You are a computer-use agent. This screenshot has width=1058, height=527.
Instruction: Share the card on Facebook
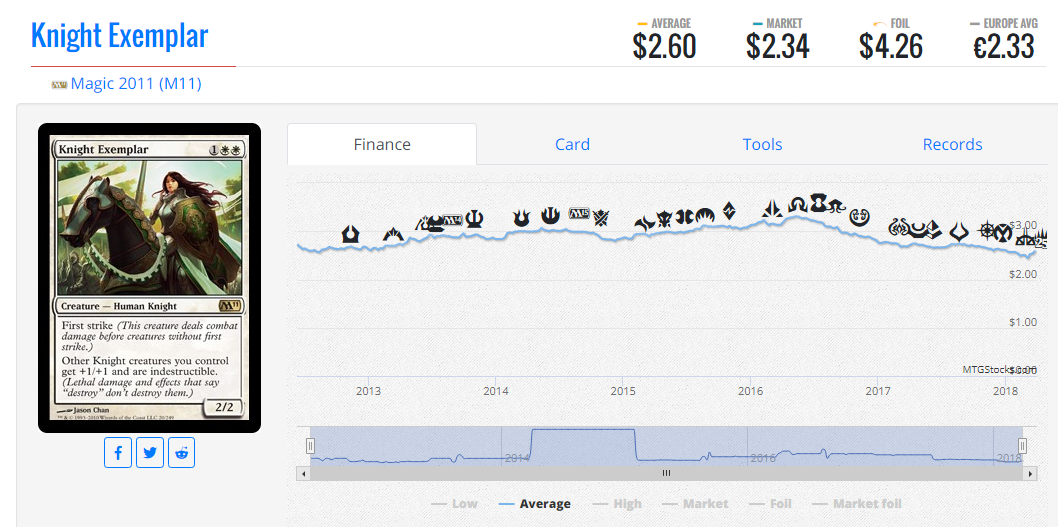(x=117, y=453)
